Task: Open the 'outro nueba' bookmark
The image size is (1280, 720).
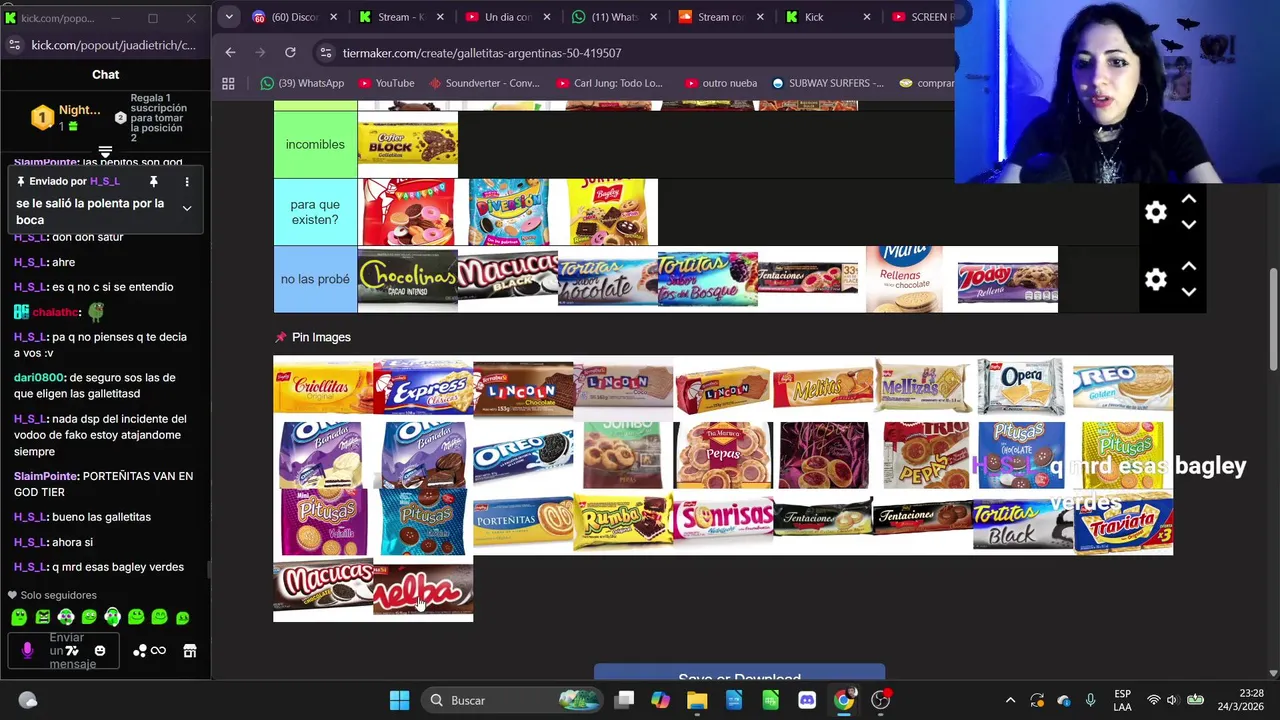Action: [x=720, y=83]
